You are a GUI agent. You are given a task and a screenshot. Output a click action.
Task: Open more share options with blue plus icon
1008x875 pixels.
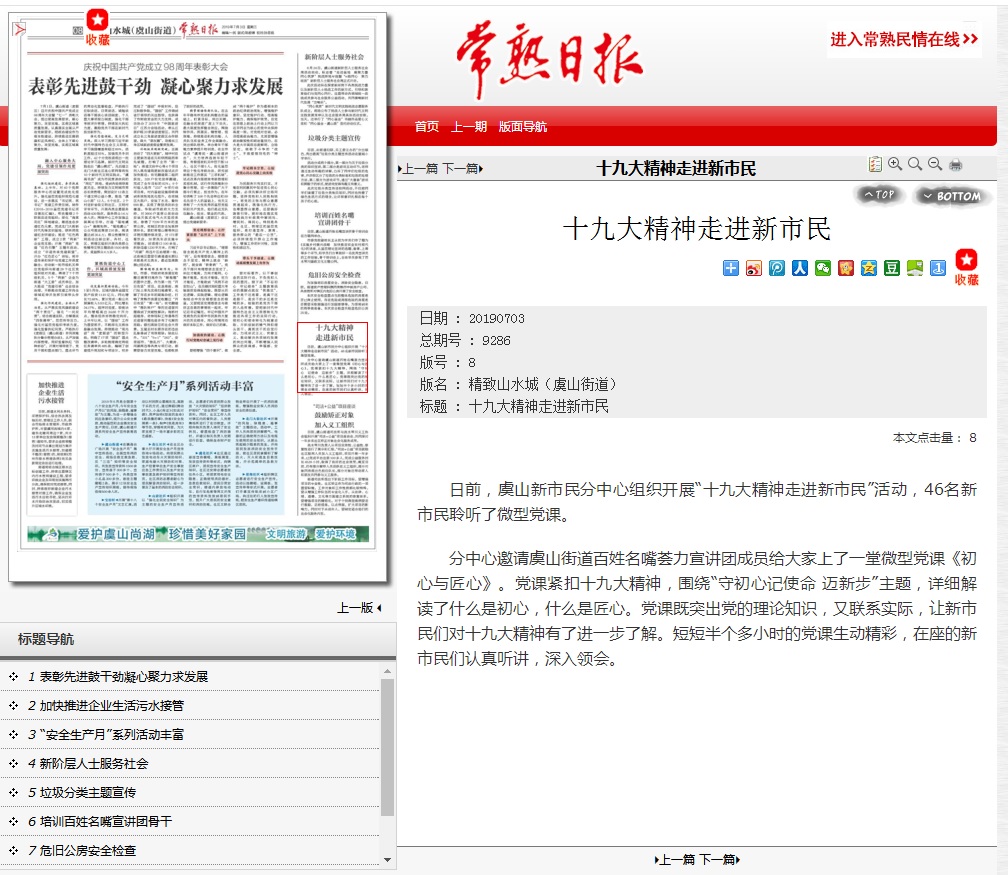[731, 268]
